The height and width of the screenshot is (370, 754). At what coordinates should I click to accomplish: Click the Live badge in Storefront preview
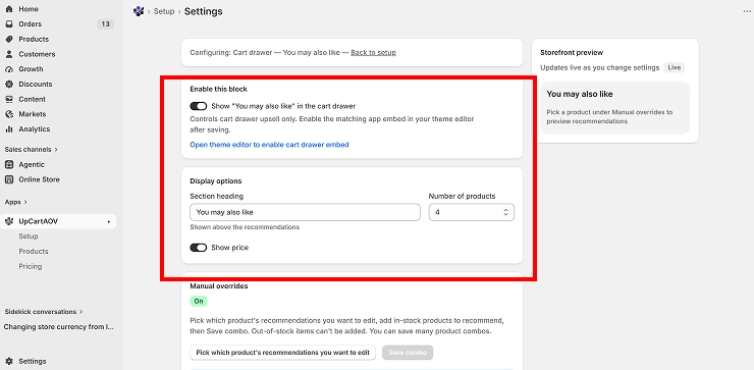[674, 67]
